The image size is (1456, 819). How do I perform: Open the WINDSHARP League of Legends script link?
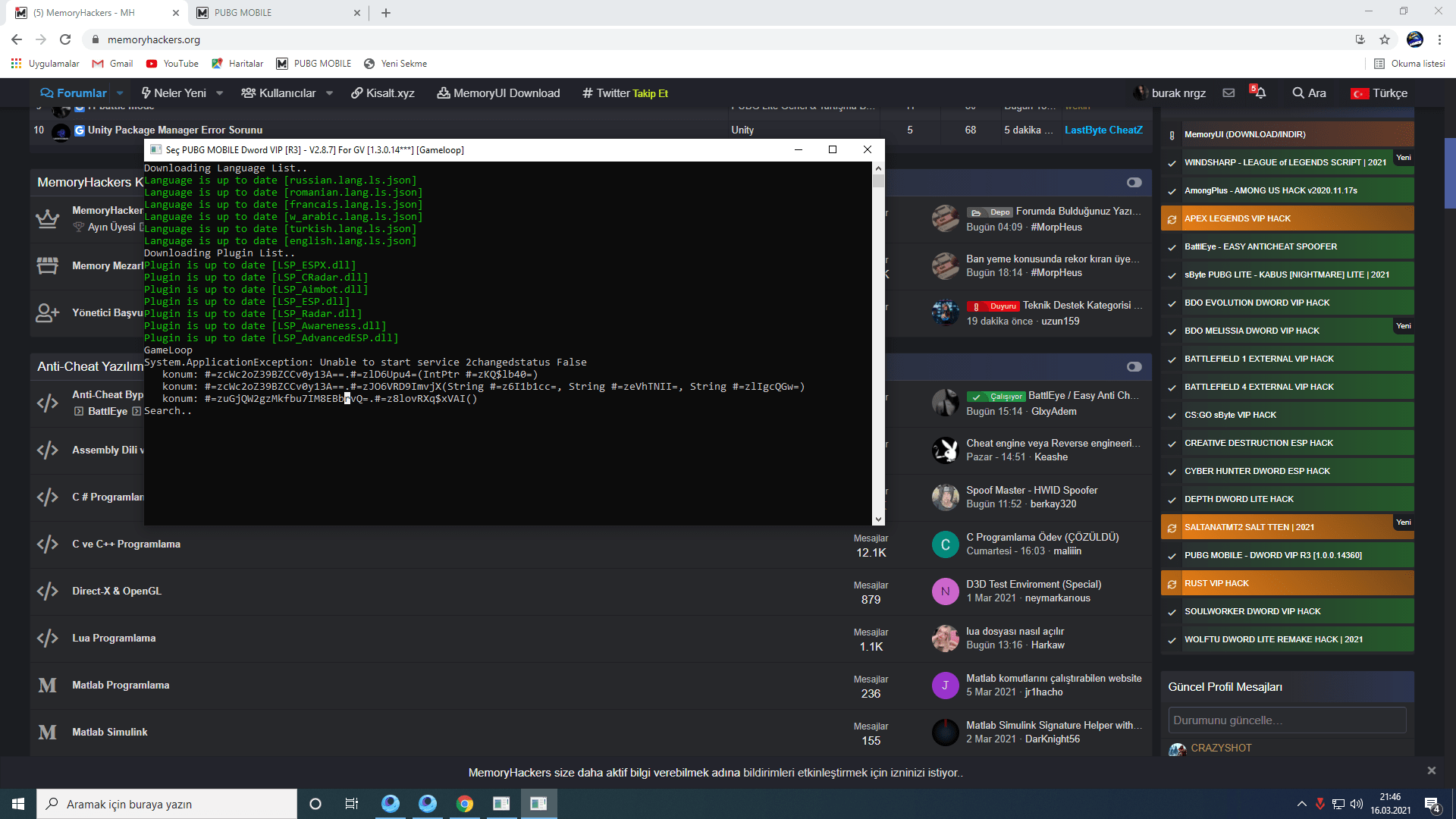coord(1287,162)
